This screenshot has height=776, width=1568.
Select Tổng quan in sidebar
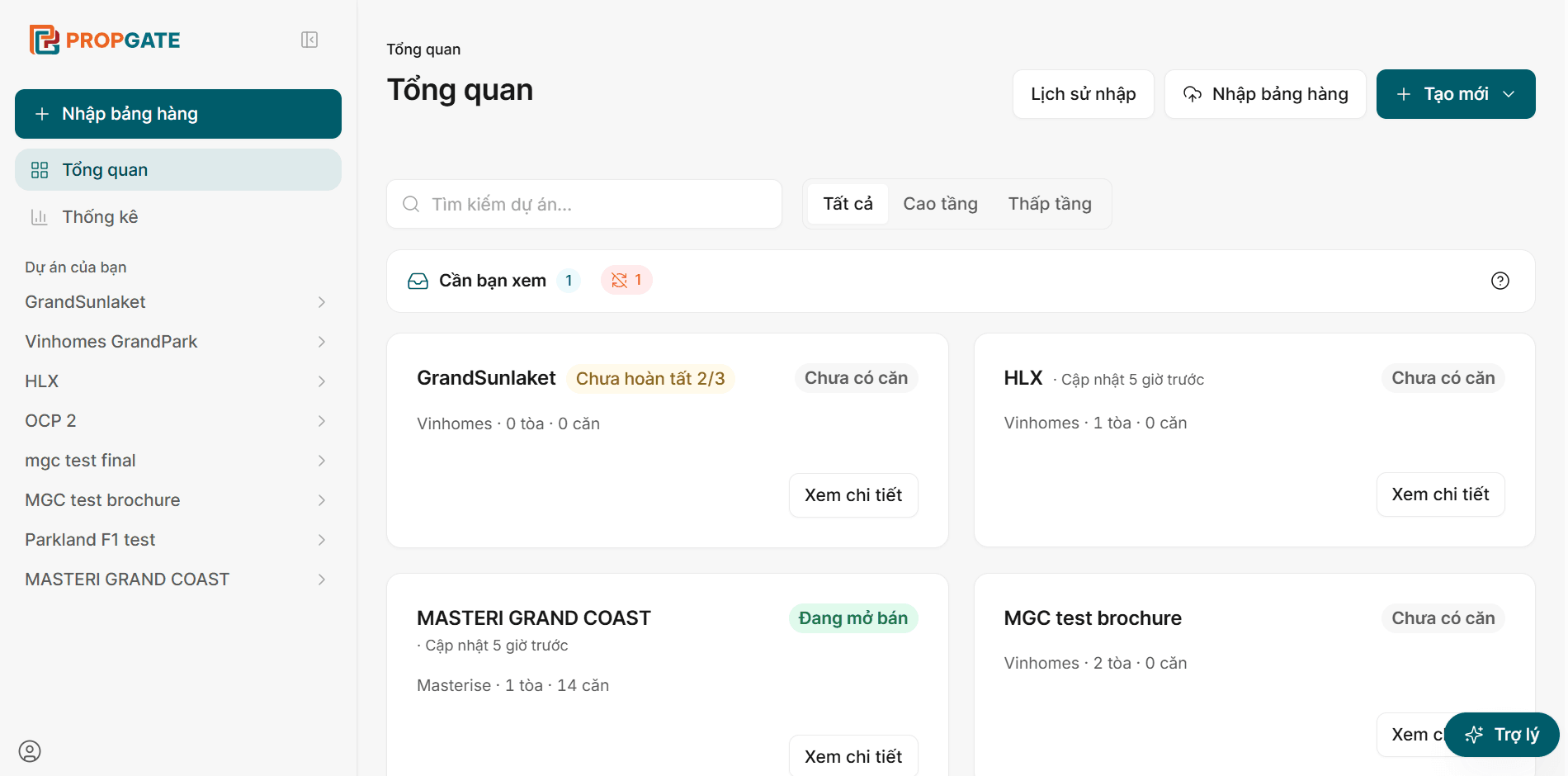[178, 170]
